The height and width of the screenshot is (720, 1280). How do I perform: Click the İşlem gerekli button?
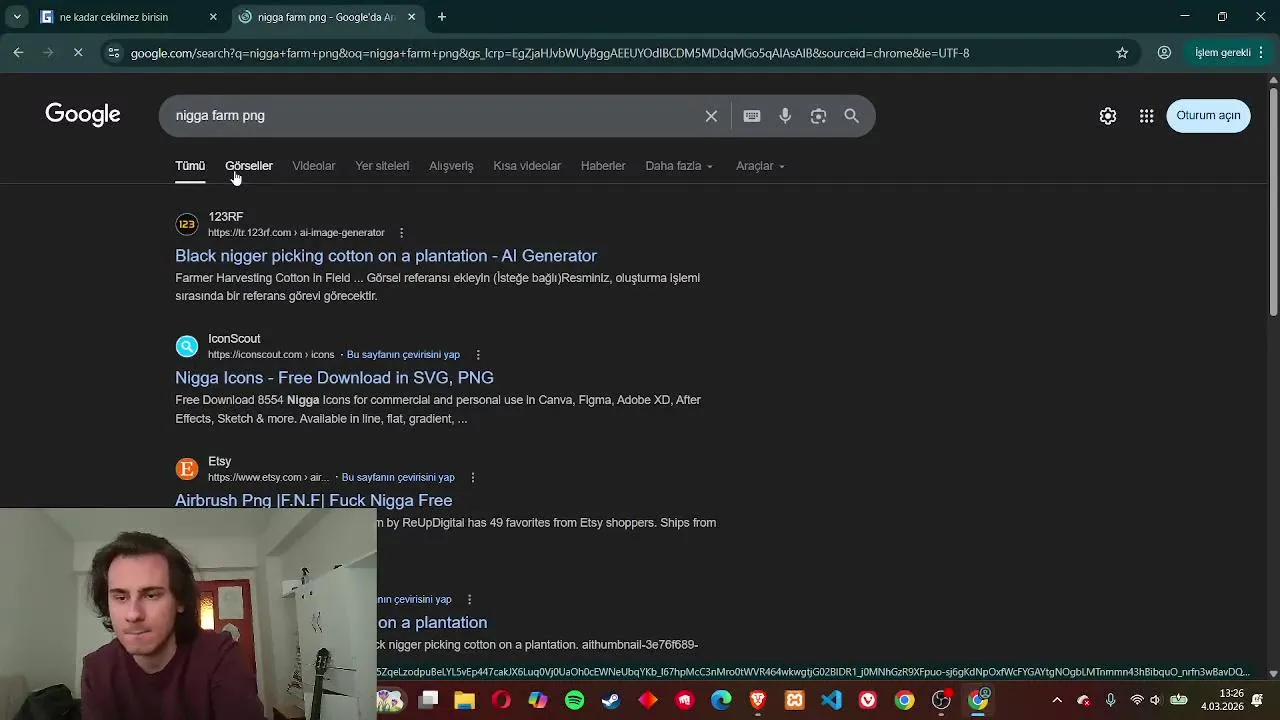pyautogui.click(x=1228, y=53)
